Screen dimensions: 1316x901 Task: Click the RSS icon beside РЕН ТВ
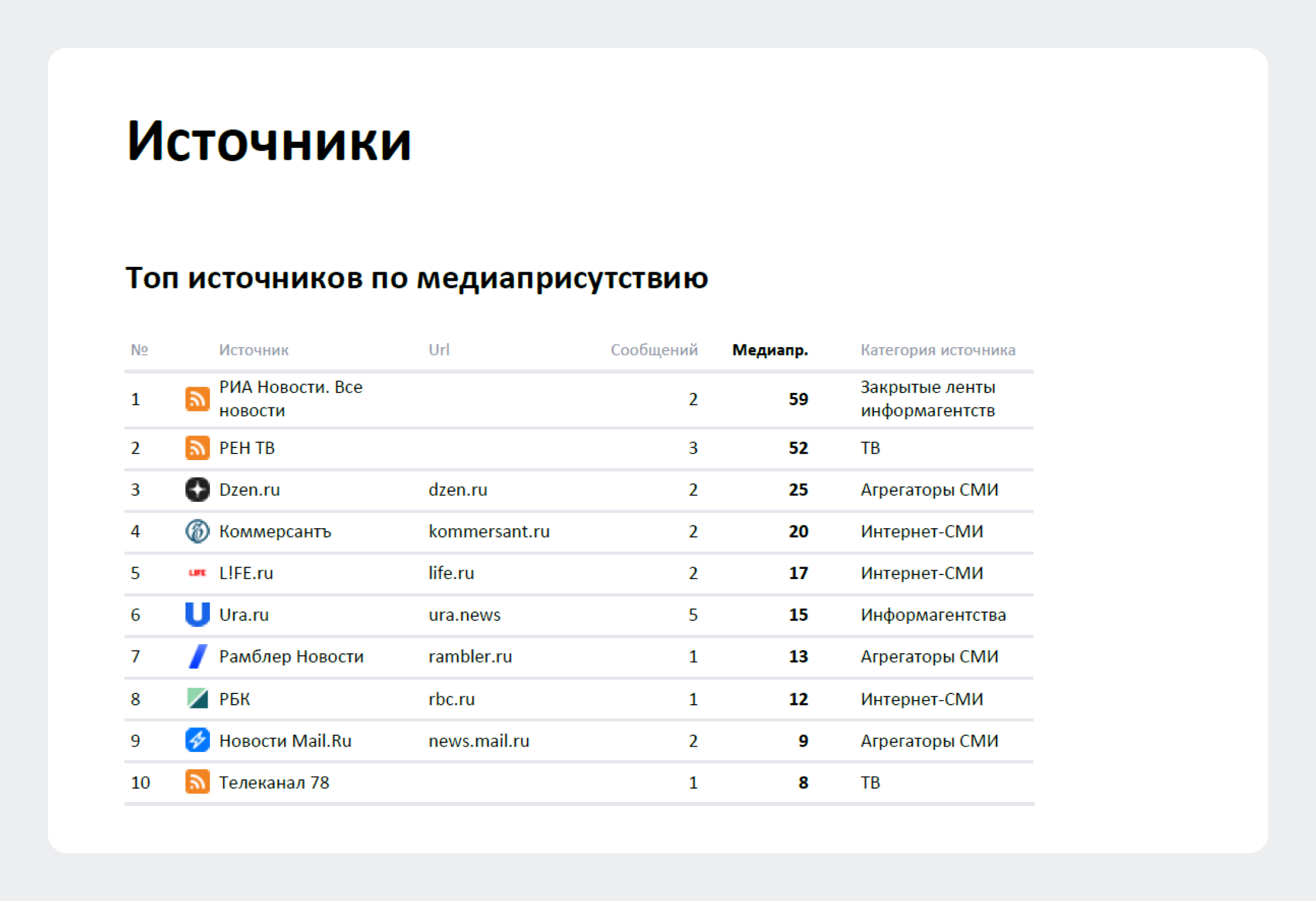click(x=197, y=448)
